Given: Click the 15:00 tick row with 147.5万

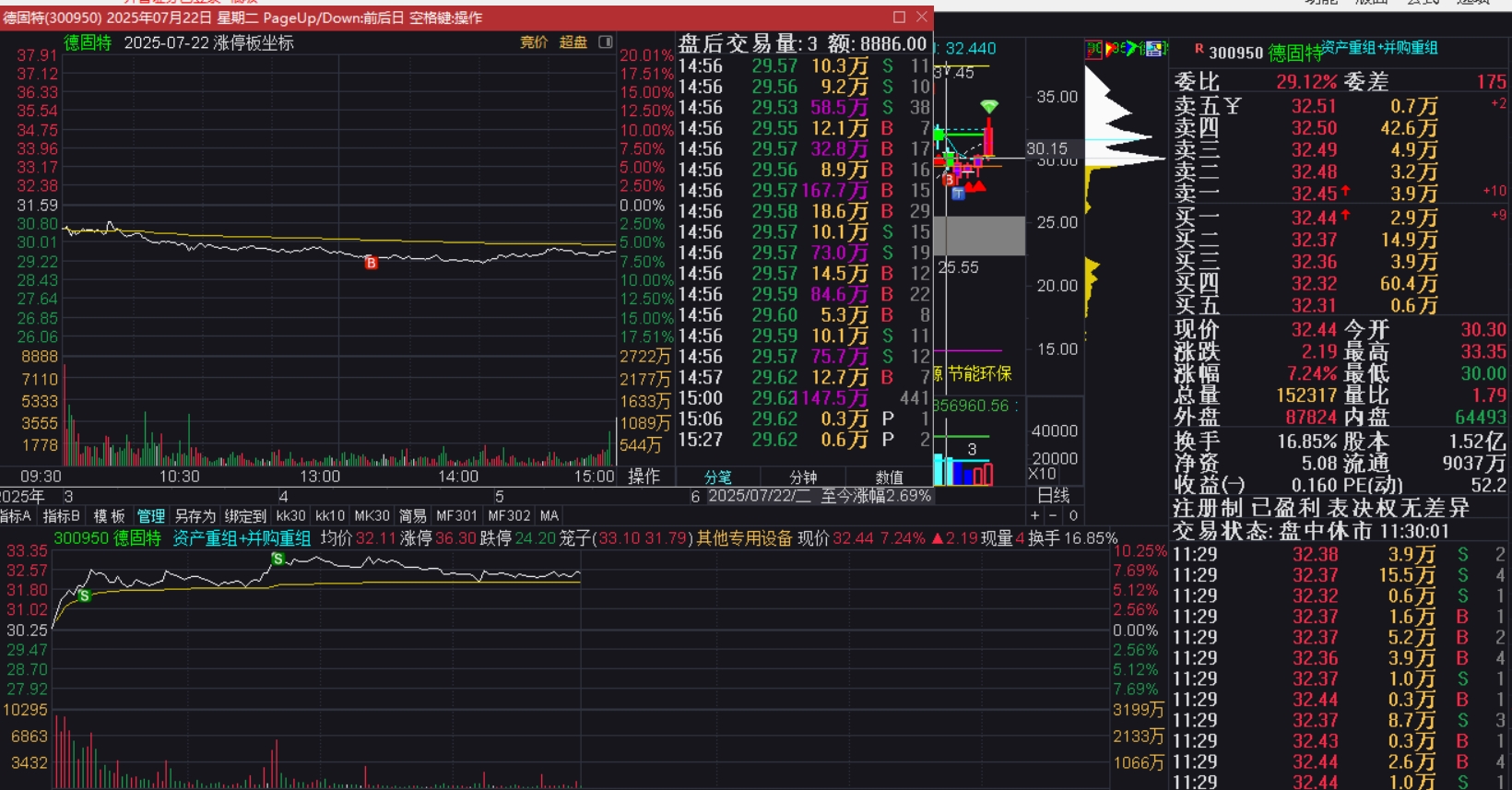Looking at the screenshot, I should (x=804, y=398).
